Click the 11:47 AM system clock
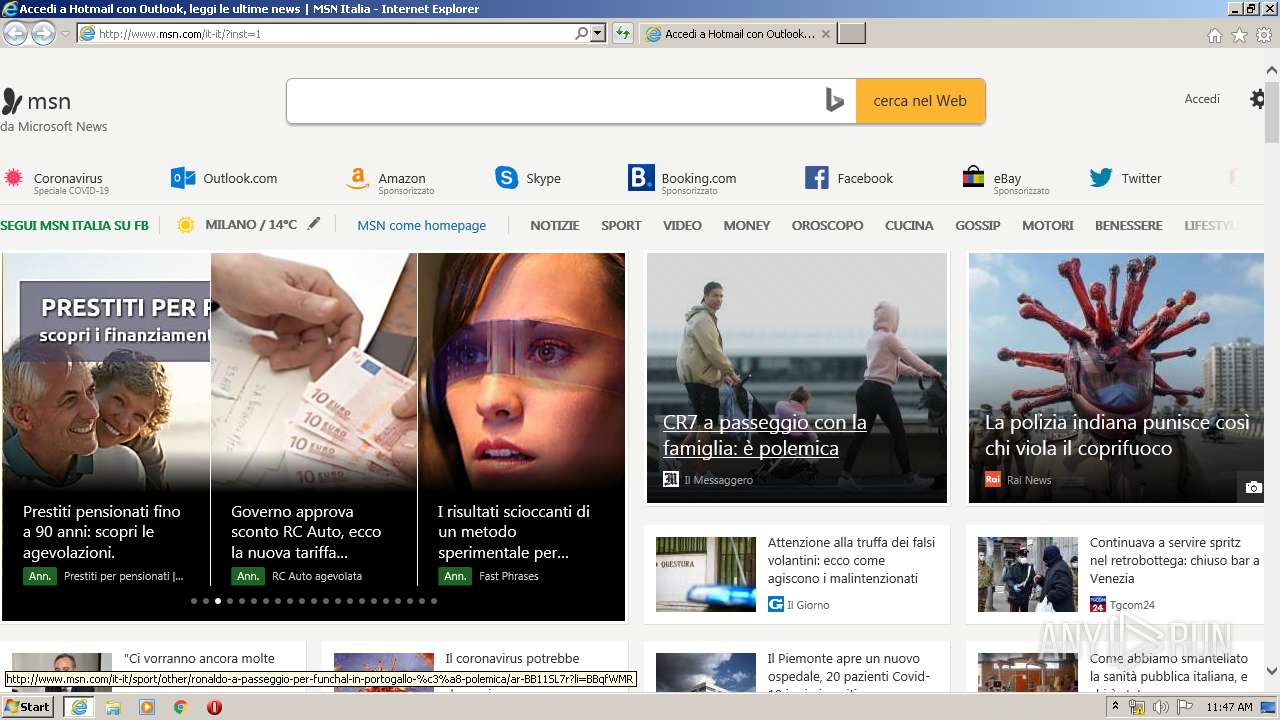The height and width of the screenshot is (720, 1280). click(1229, 707)
